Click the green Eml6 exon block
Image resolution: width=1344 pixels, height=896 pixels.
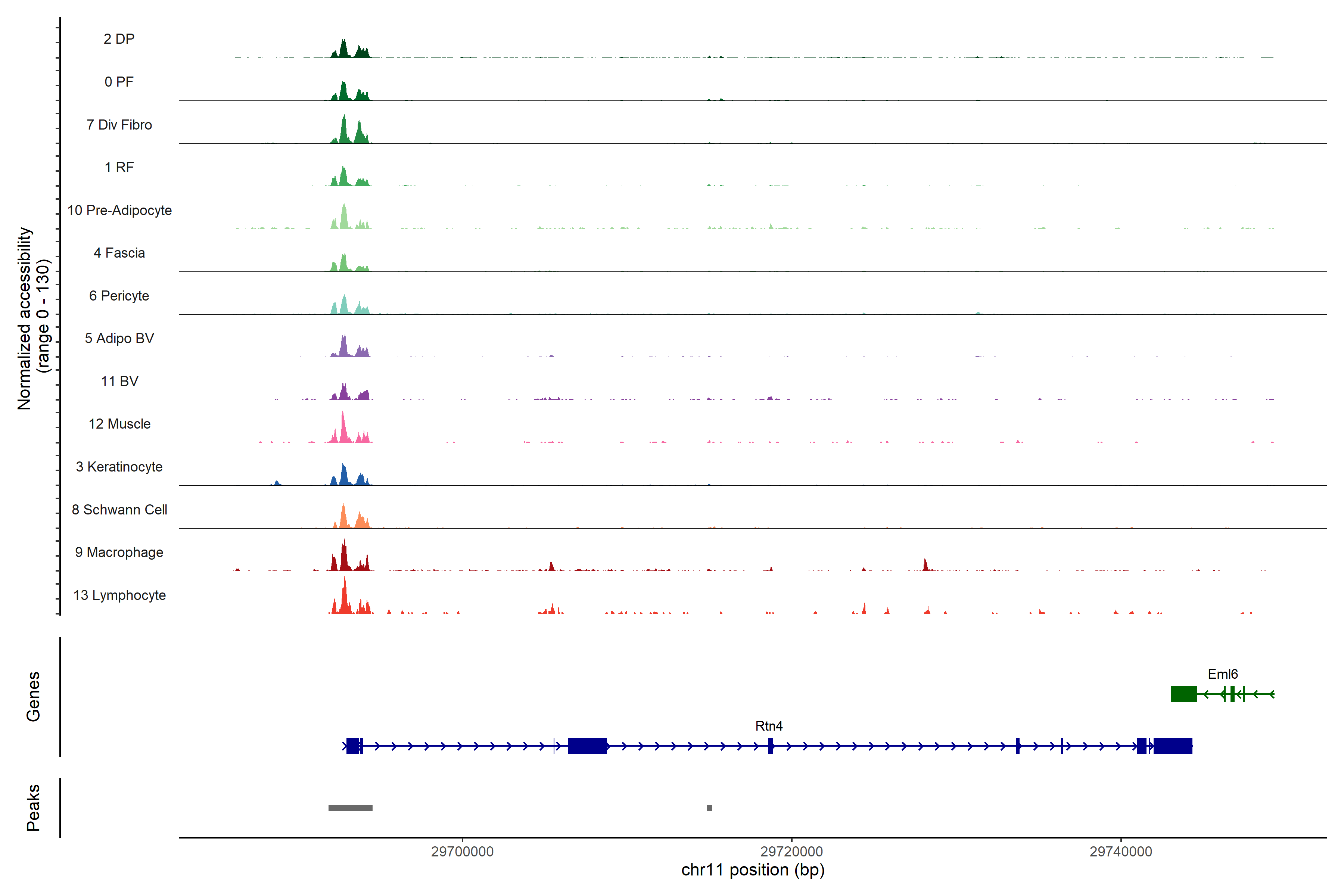(x=1183, y=694)
